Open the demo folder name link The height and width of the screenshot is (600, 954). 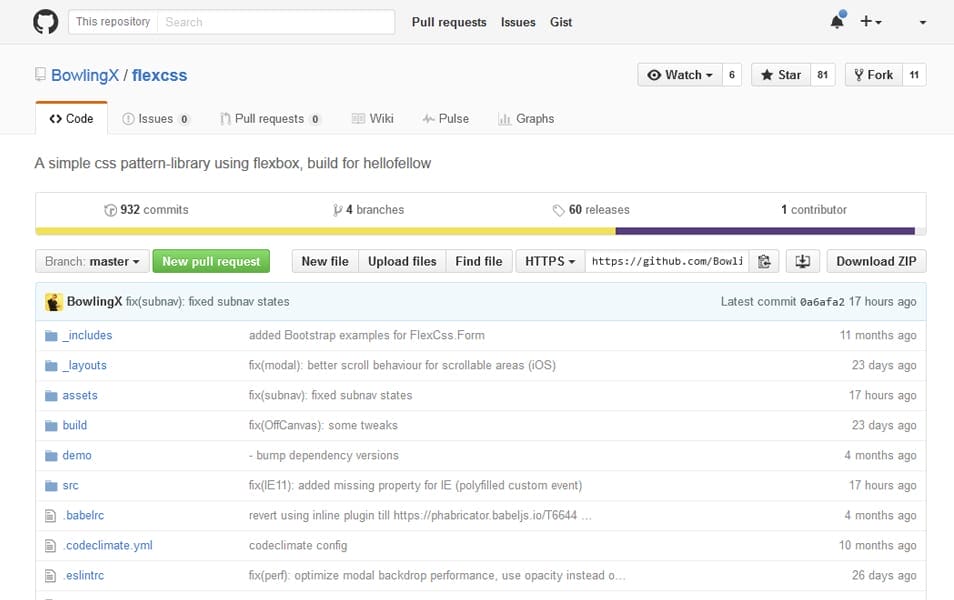click(x=77, y=455)
